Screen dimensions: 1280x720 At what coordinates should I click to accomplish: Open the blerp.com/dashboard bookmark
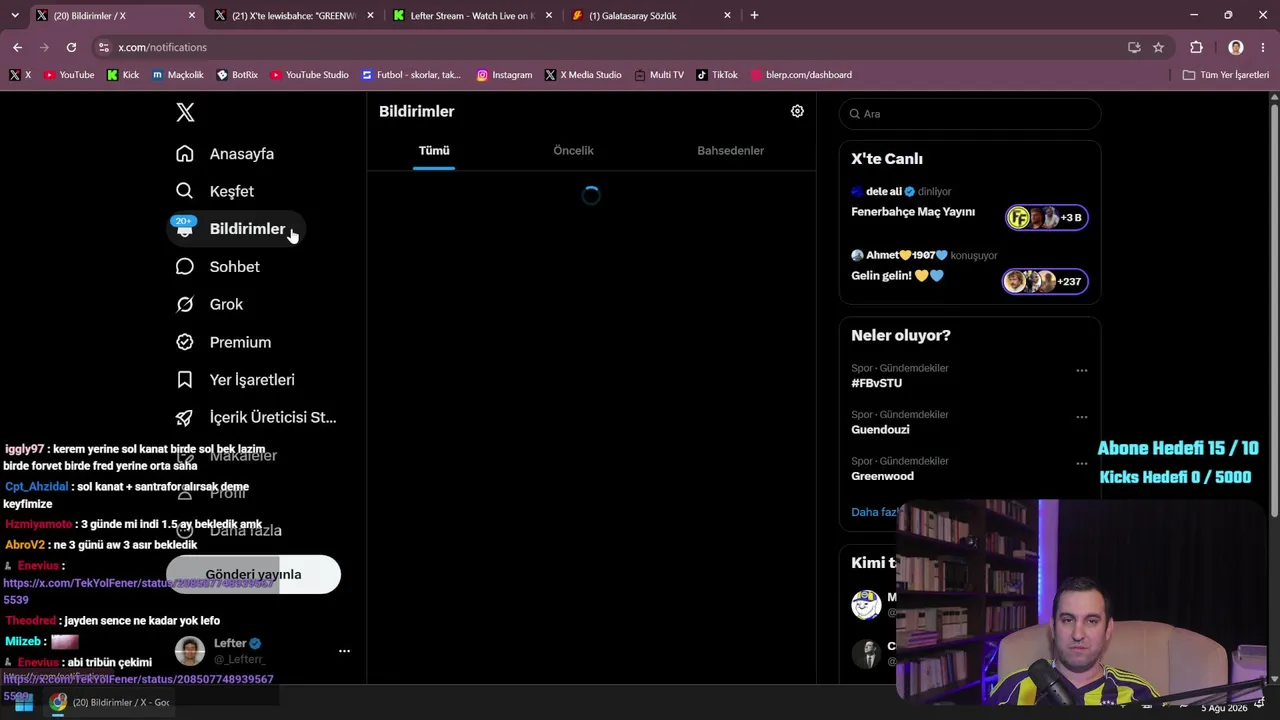coord(801,75)
